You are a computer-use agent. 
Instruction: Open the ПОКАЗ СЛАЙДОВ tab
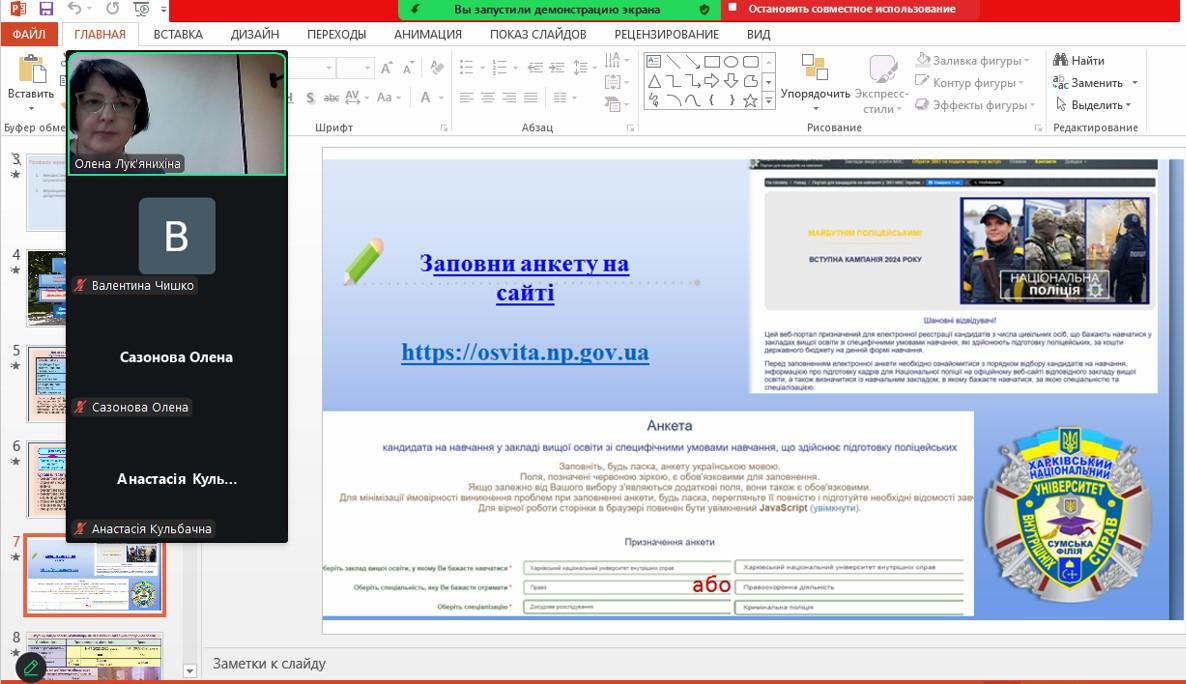coord(538,34)
